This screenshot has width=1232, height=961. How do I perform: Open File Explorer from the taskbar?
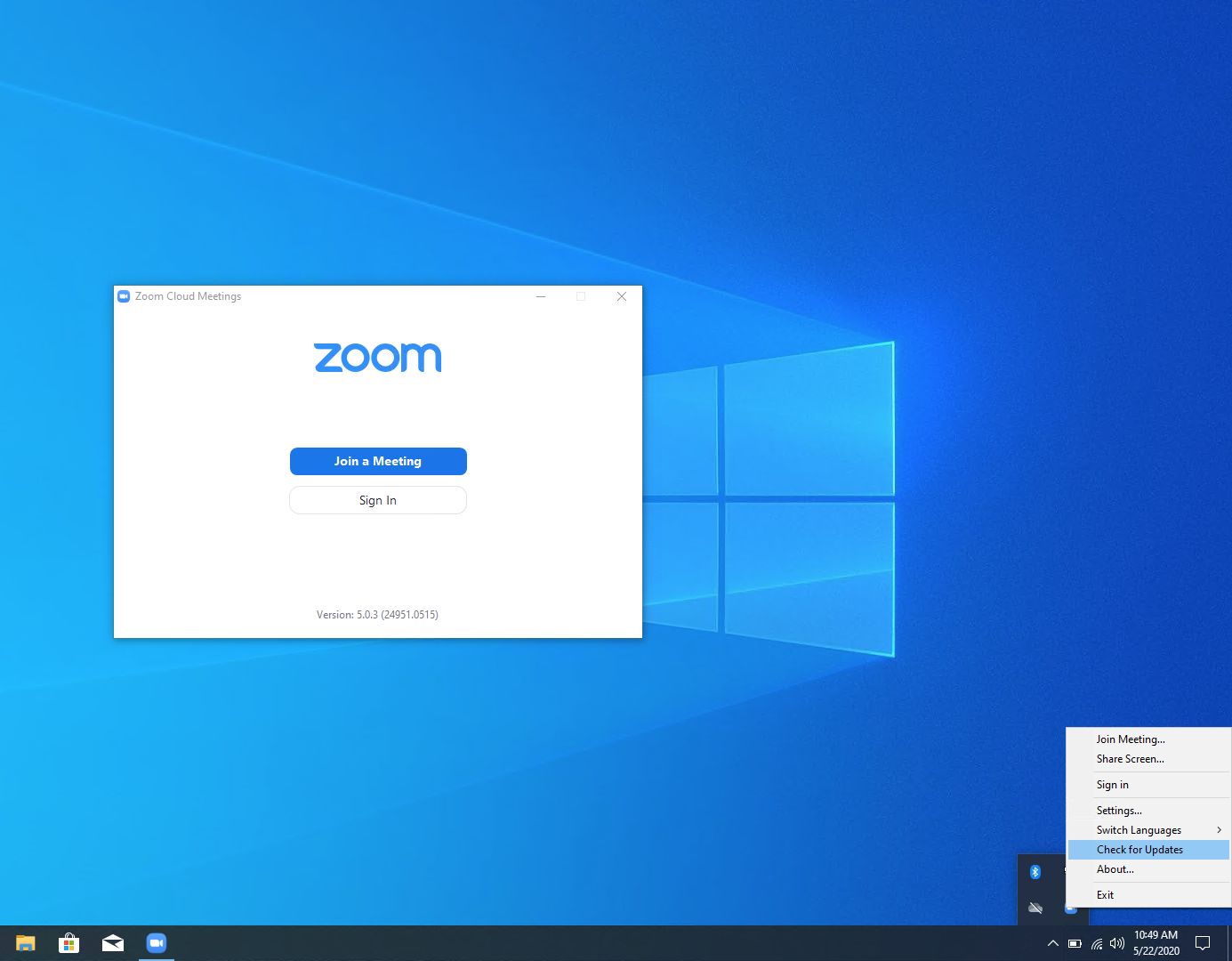click(x=26, y=943)
